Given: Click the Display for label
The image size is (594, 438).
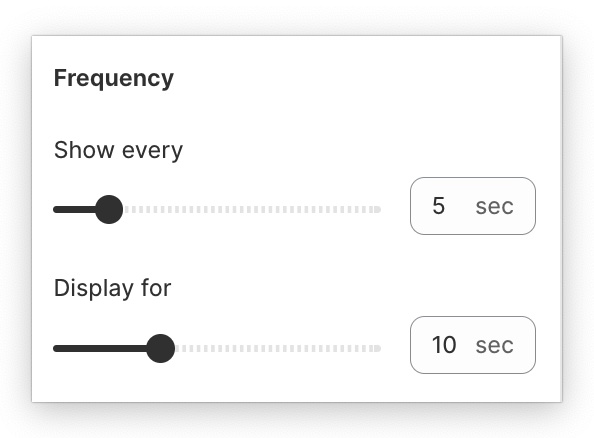Looking at the screenshot, I should [x=113, y=288].
